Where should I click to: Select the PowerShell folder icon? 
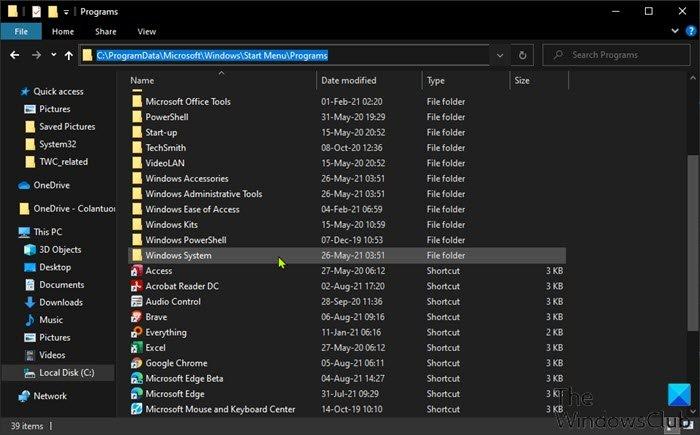[137, 117]
